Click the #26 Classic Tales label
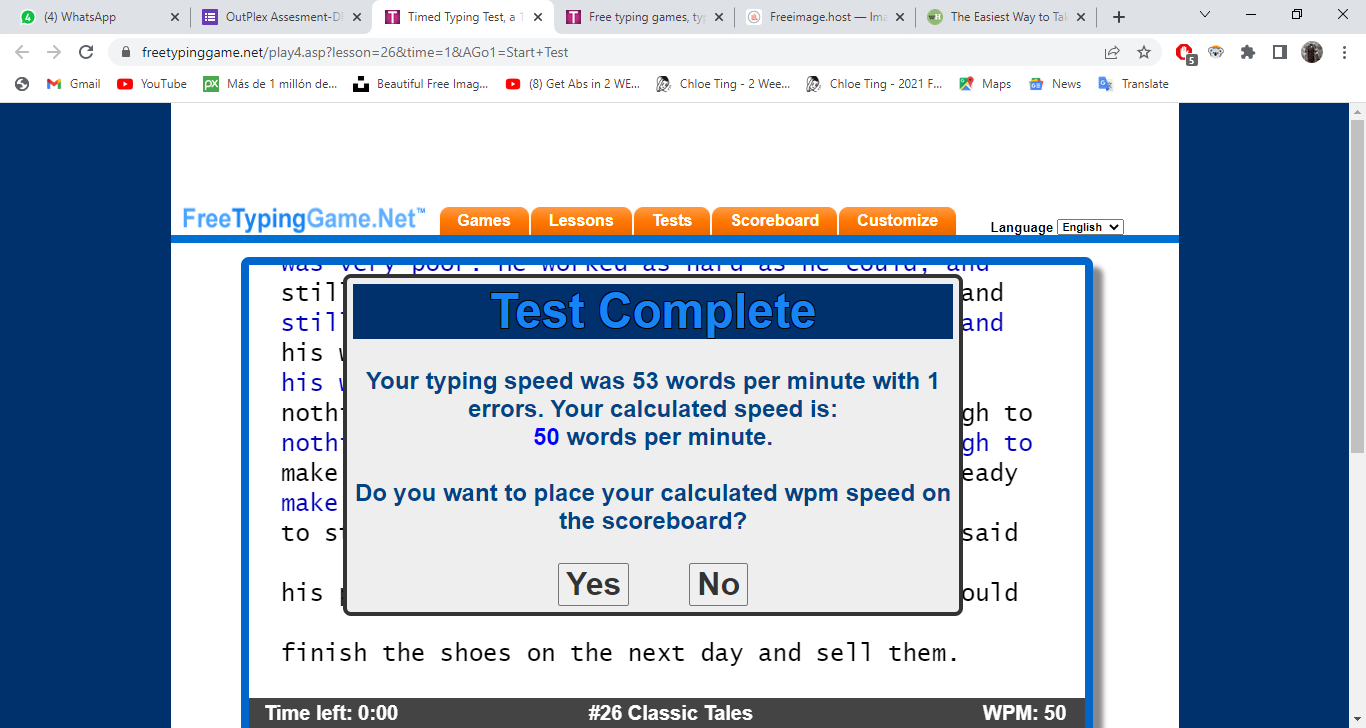Image resolution: width=1366 pixels, height=728 pixels. [670, 713]
